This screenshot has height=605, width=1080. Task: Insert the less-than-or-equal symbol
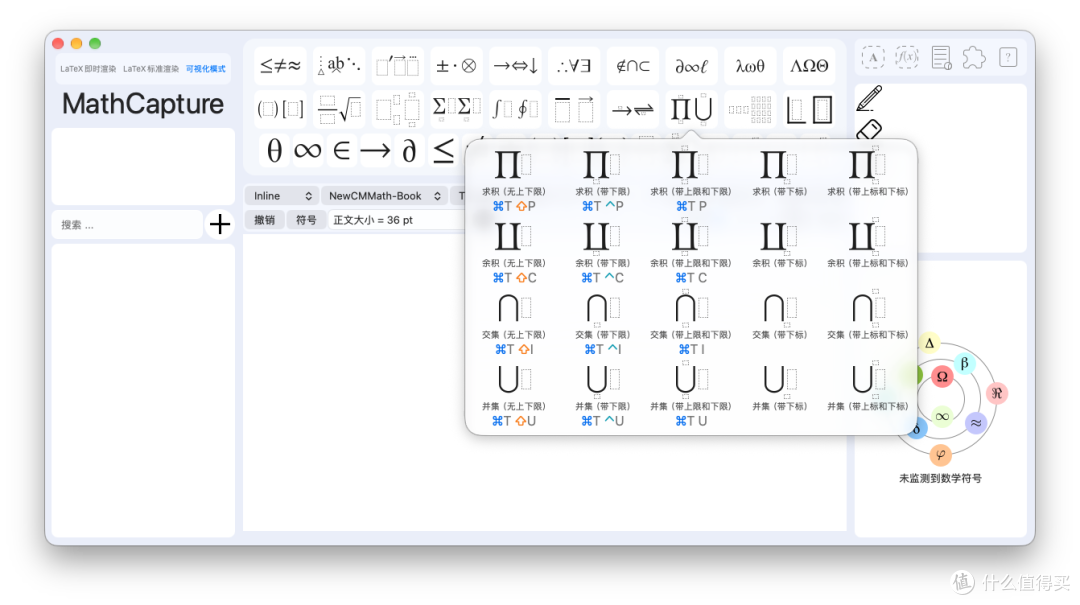444,150
